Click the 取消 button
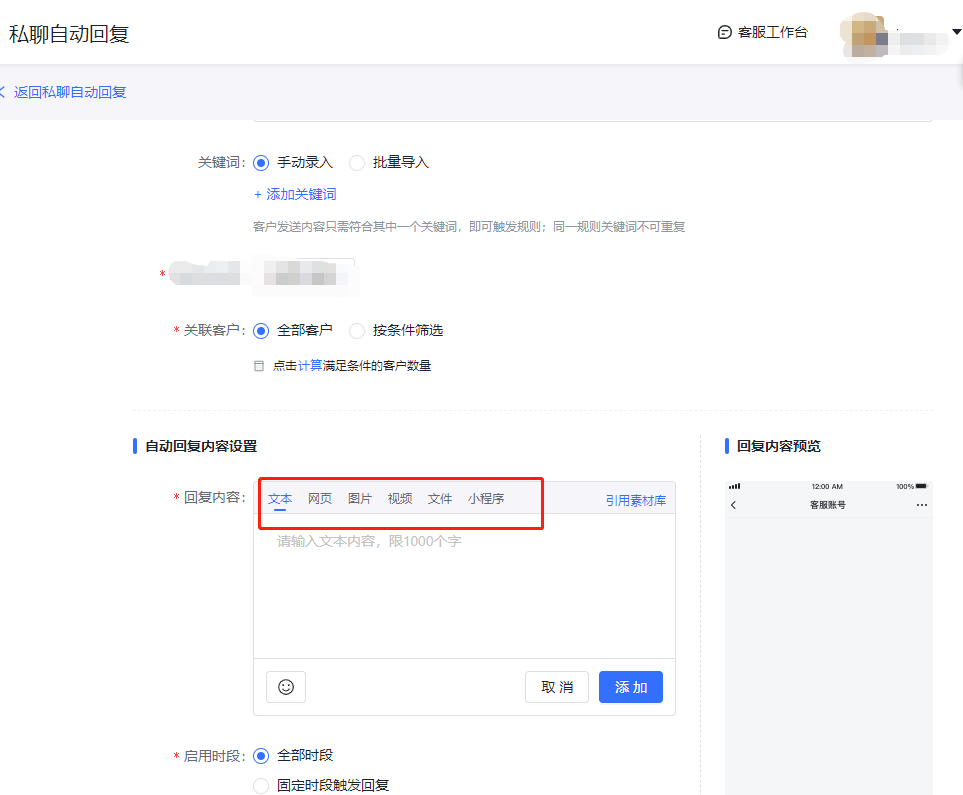The image size is (963, 795). coord(557,687)
